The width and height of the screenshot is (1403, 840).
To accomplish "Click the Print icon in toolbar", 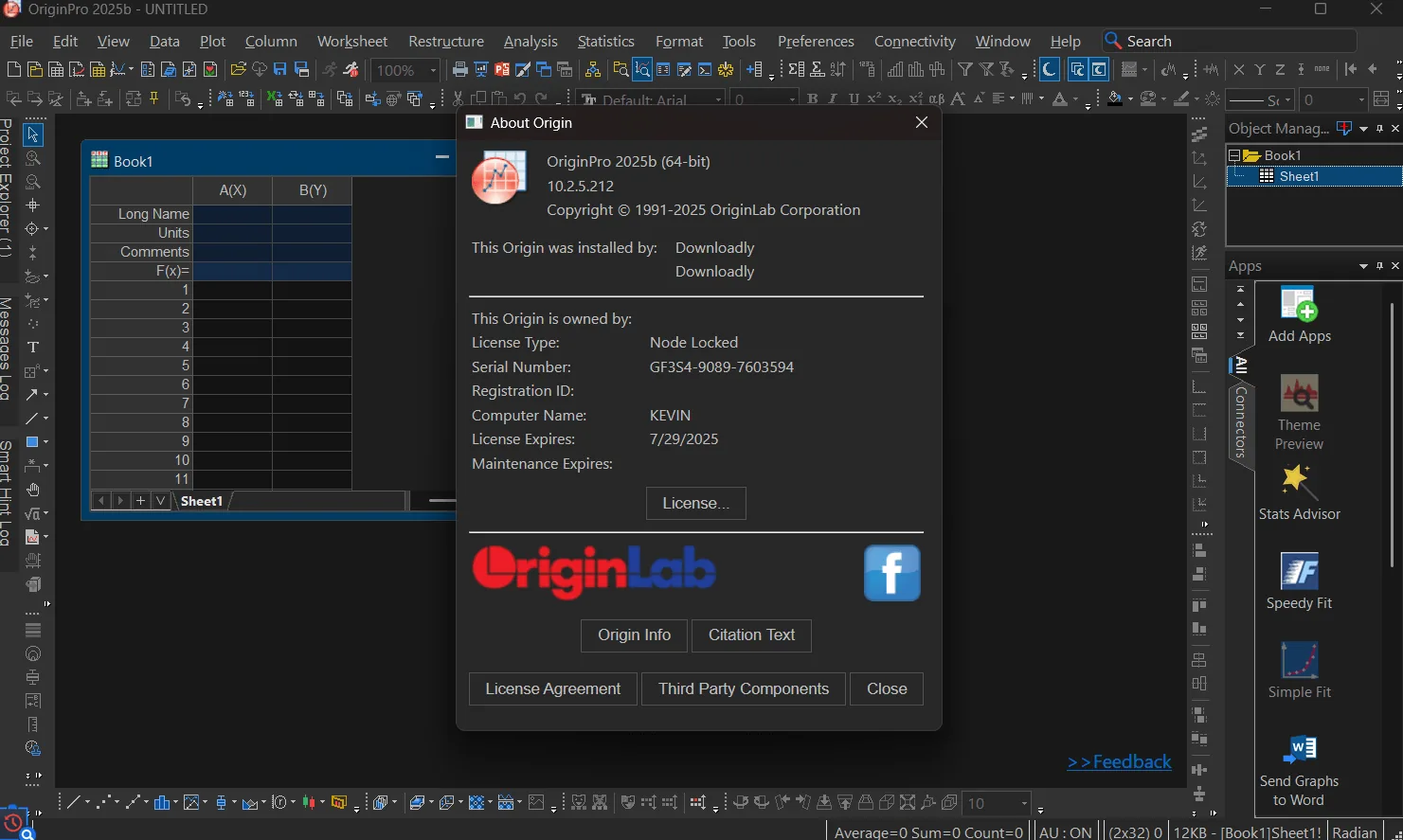I will (460, 70).
